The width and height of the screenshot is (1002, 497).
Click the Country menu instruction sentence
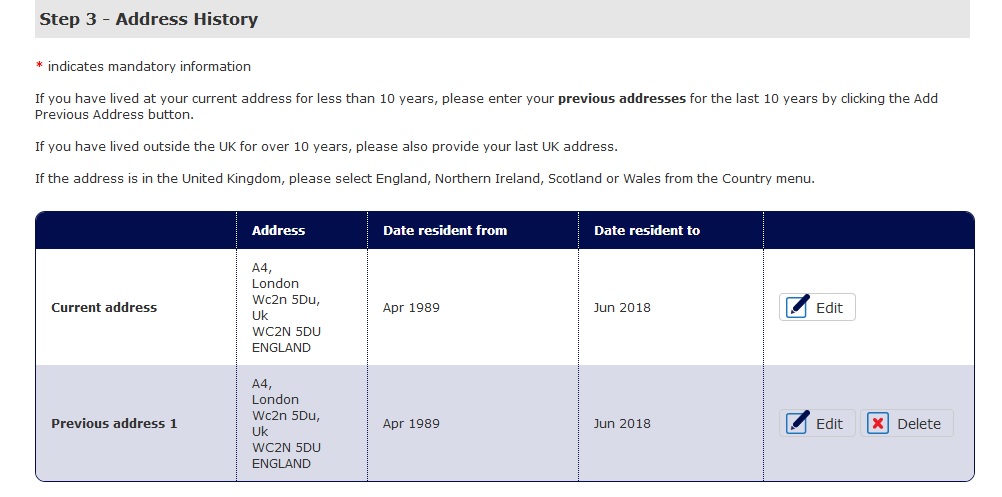[424, 179]
